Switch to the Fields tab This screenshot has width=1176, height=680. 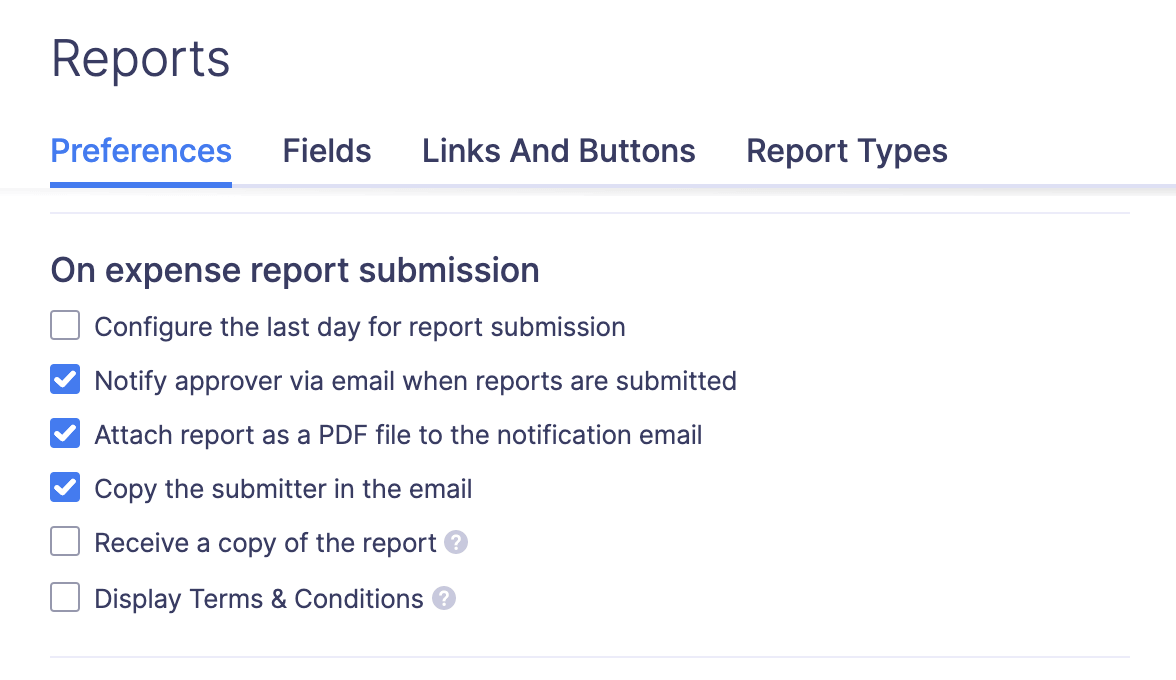327,151
